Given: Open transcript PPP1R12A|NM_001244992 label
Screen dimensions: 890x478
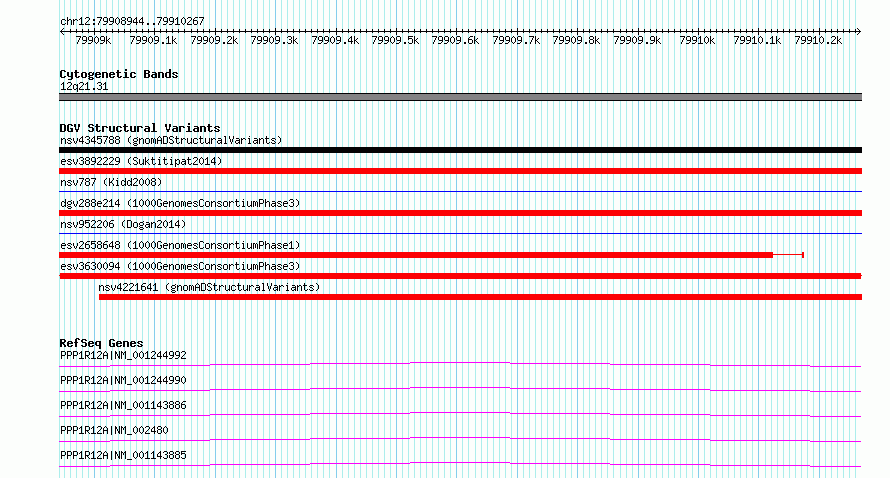Looking at the screenshot, I should (123, 355).
